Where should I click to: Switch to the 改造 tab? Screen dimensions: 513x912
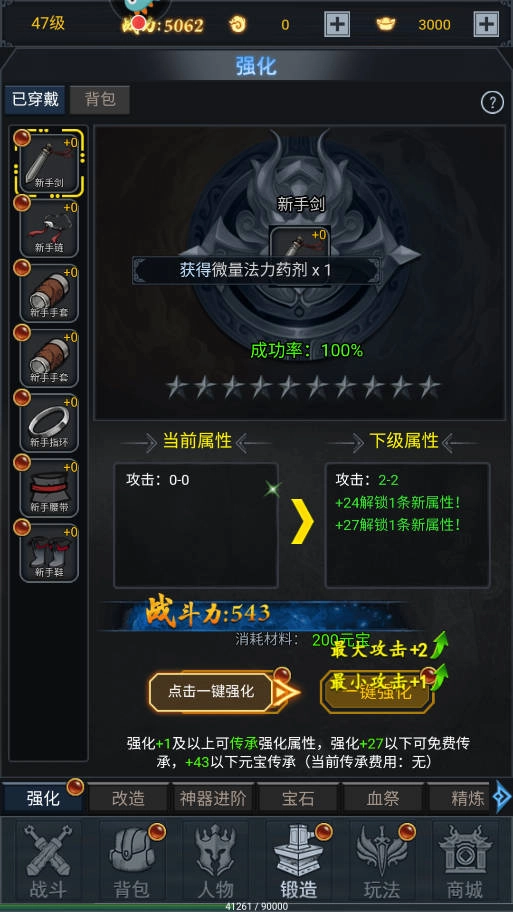[x=128, y=798]
